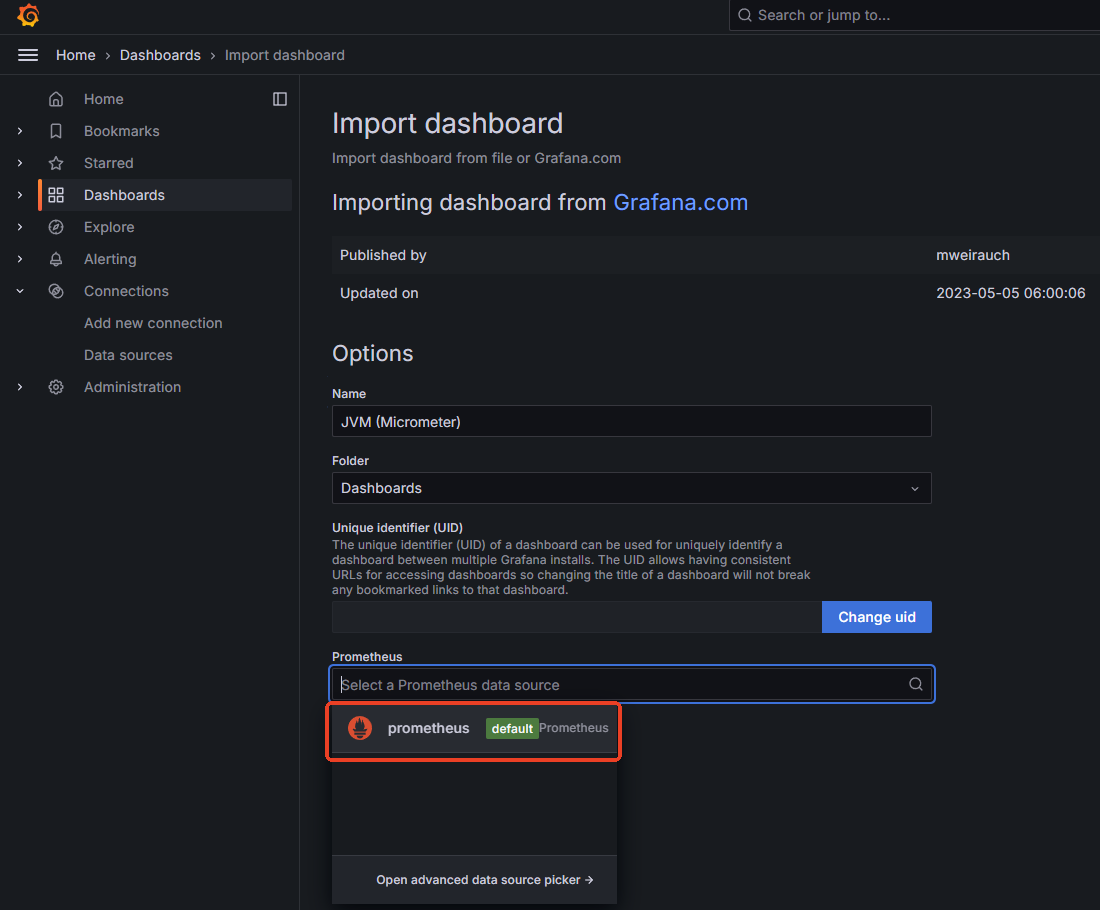Click the Starred star icon
This screenshot has height=910, width=1100.
56,163
